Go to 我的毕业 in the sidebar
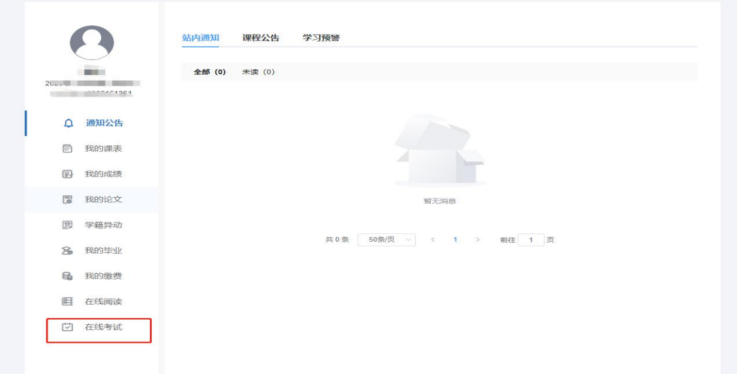 pyautogui.click(x=92, y=250)
